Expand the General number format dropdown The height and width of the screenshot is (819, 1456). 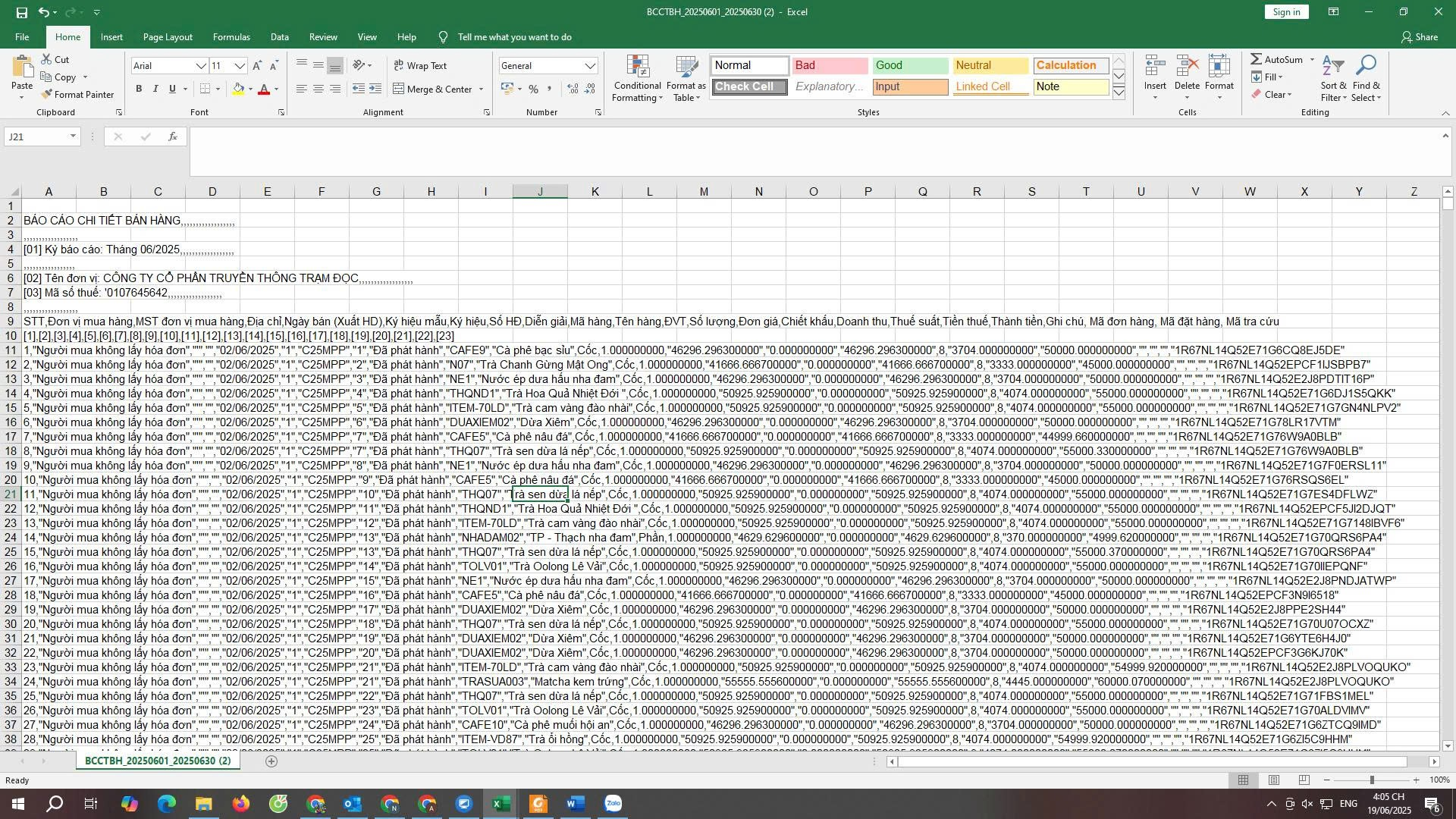click(x=590, y=66)
